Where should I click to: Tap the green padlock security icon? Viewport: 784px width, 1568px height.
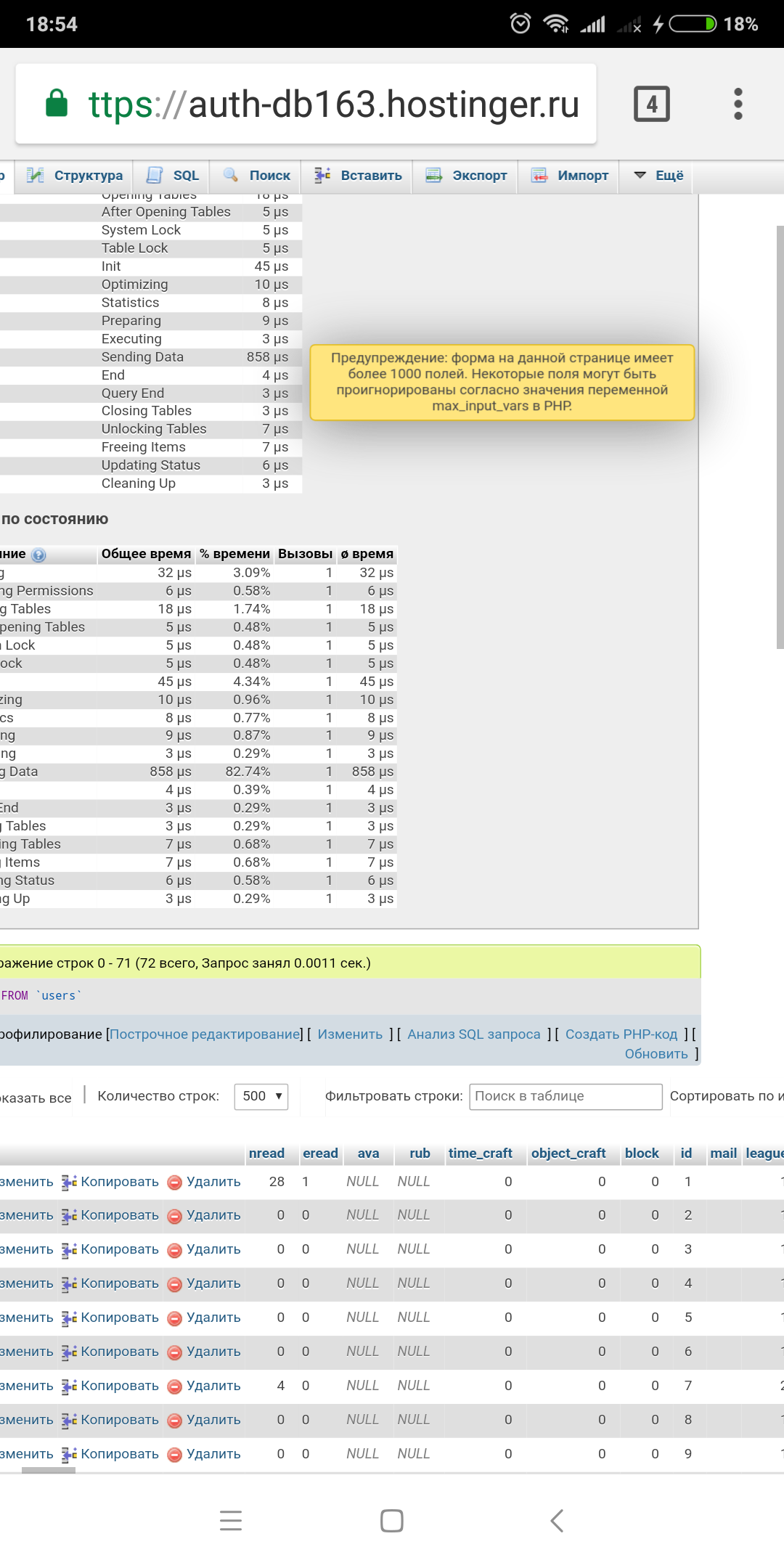click(x=57, y=104)
